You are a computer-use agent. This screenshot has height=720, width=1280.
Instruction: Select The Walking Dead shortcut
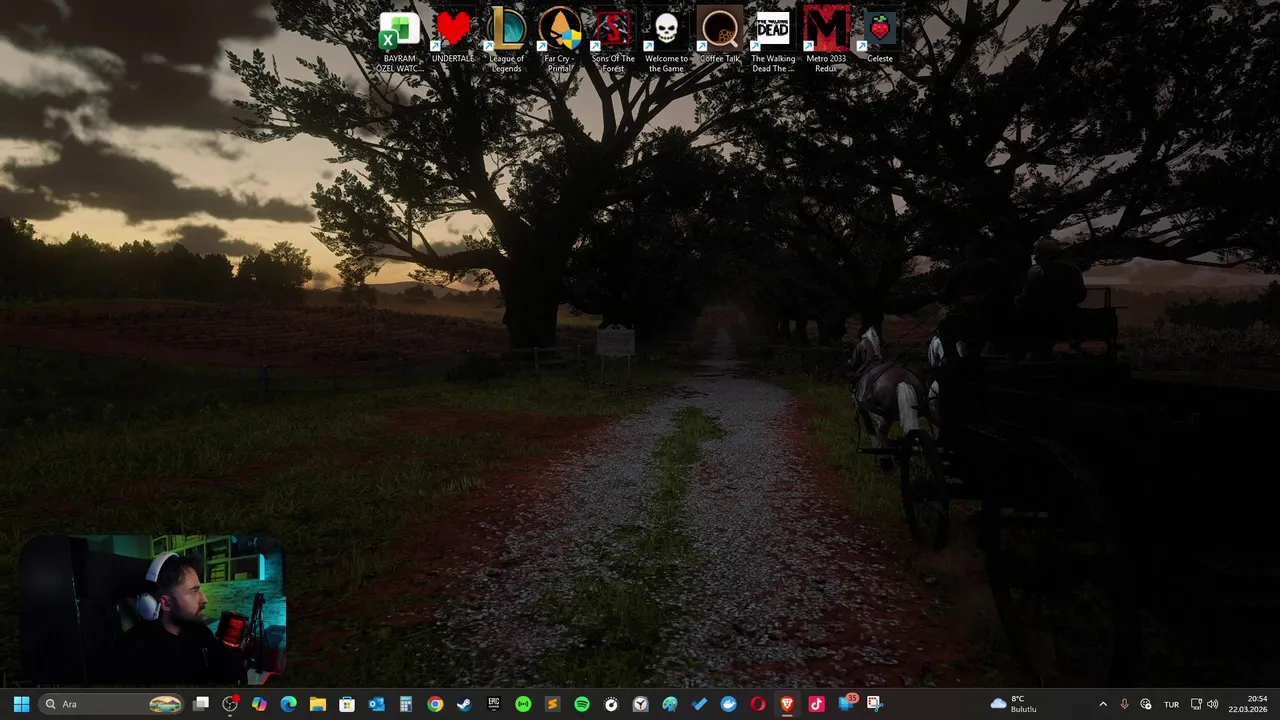pos(773,41)
